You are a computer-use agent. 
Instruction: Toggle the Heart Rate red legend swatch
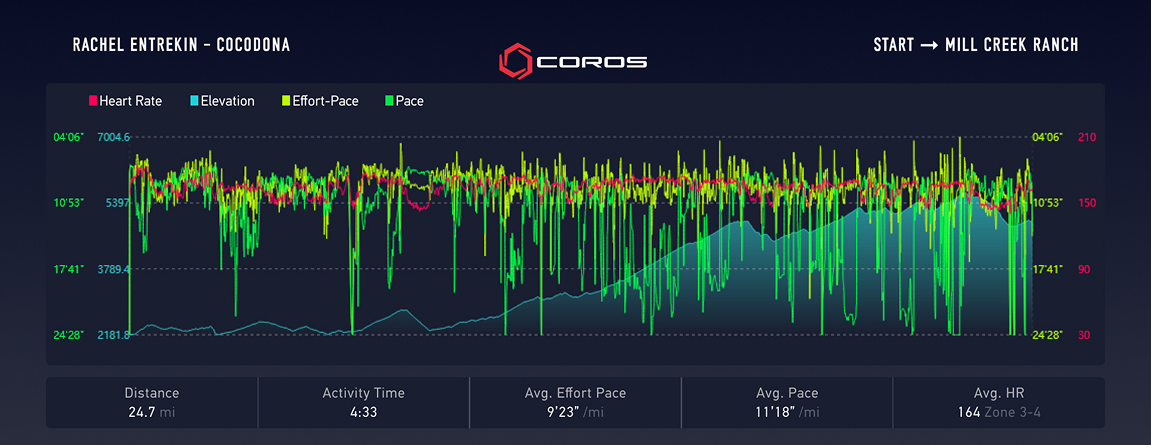pos(93,101)
